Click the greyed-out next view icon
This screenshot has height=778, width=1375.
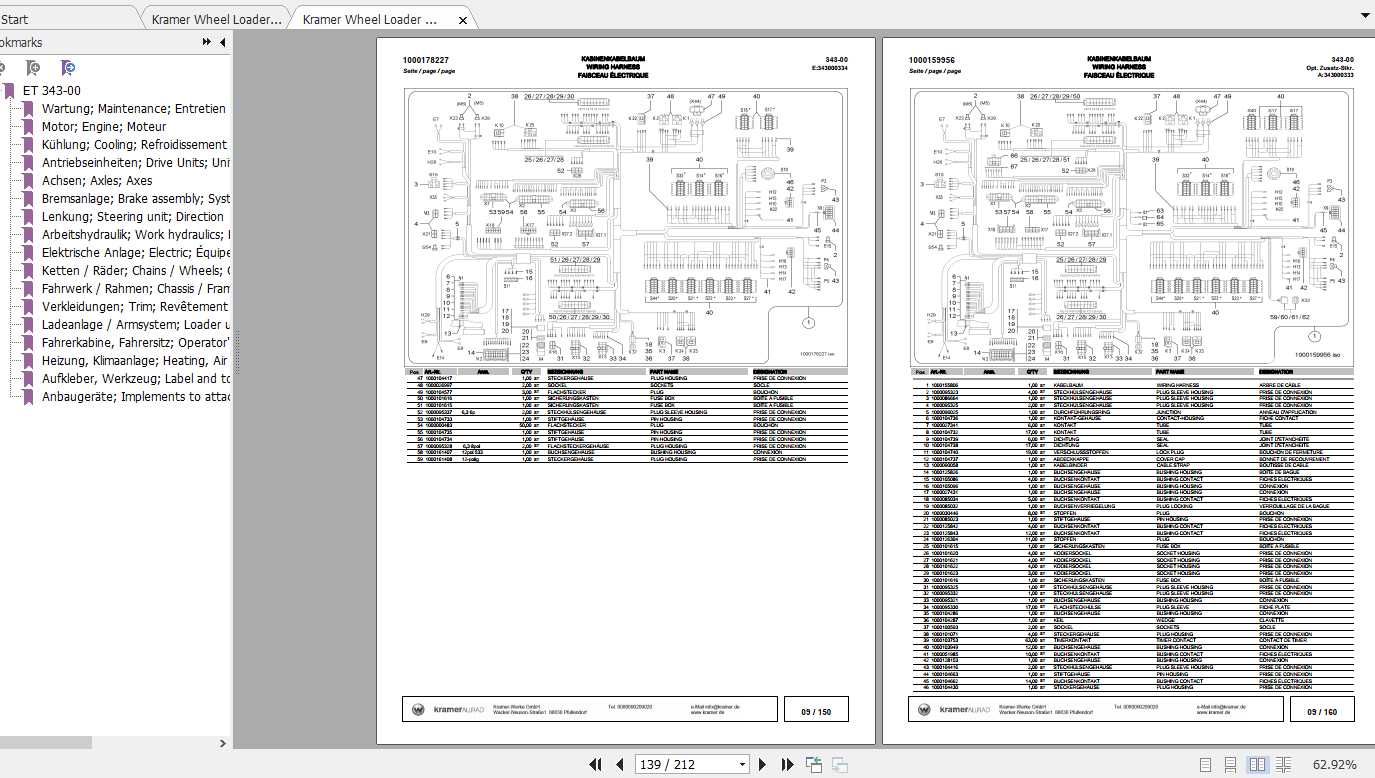point(839,765)
